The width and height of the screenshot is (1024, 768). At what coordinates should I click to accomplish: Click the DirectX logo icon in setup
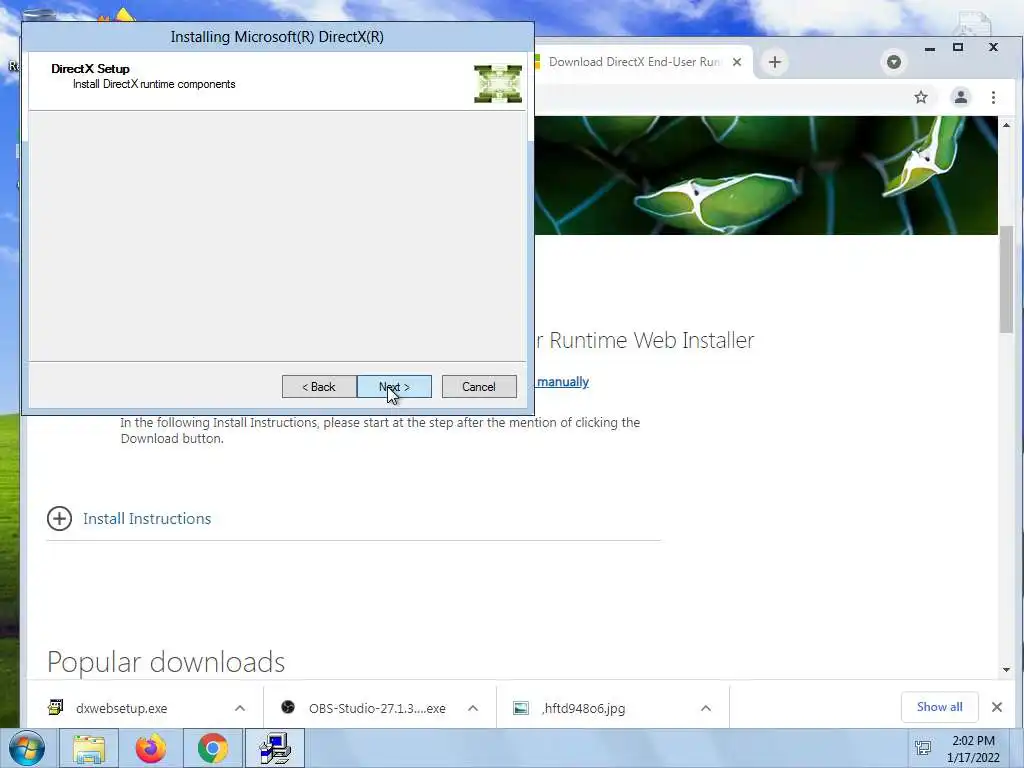point(498,84)
